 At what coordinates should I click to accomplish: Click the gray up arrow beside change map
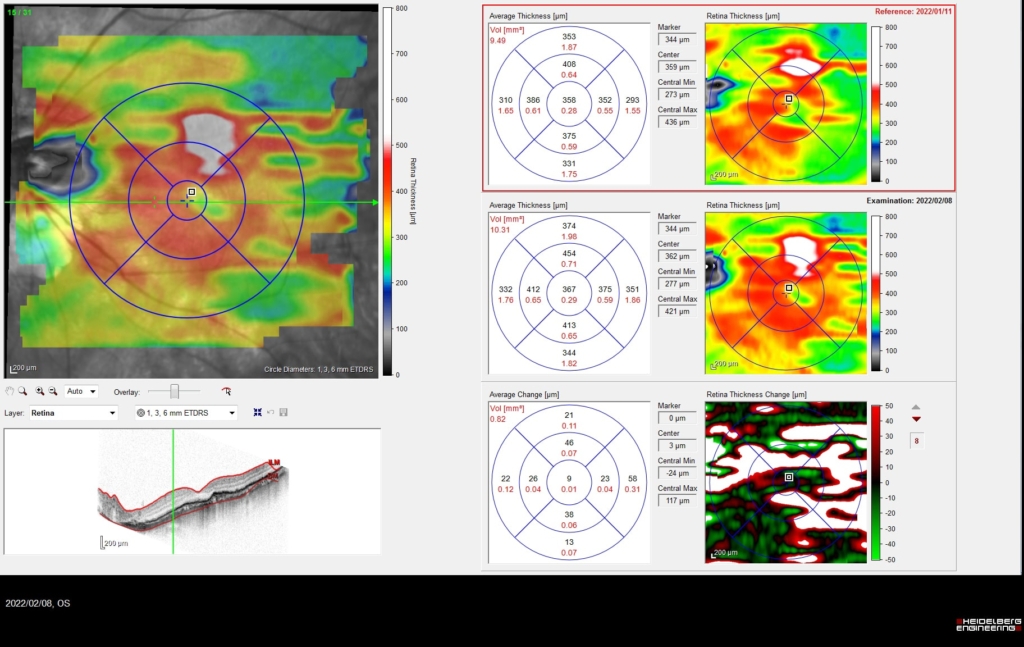tap(916, 408)
